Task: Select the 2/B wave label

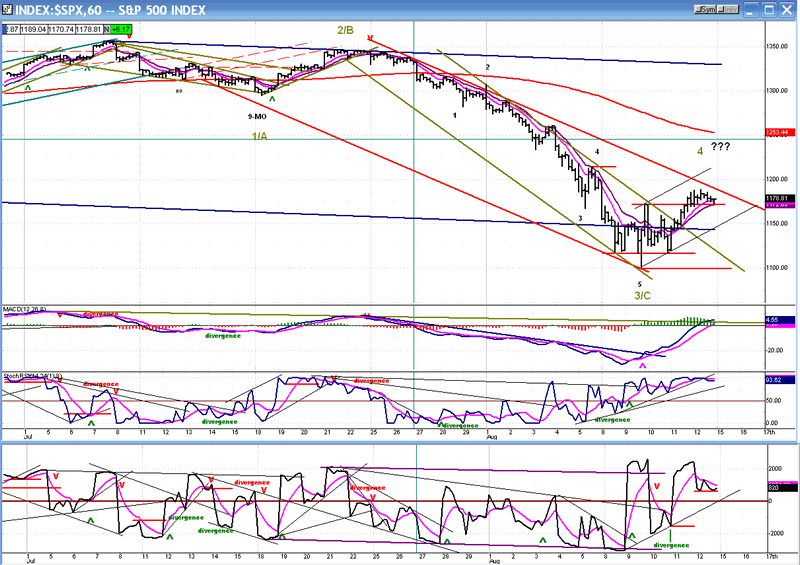Action: 348,31
